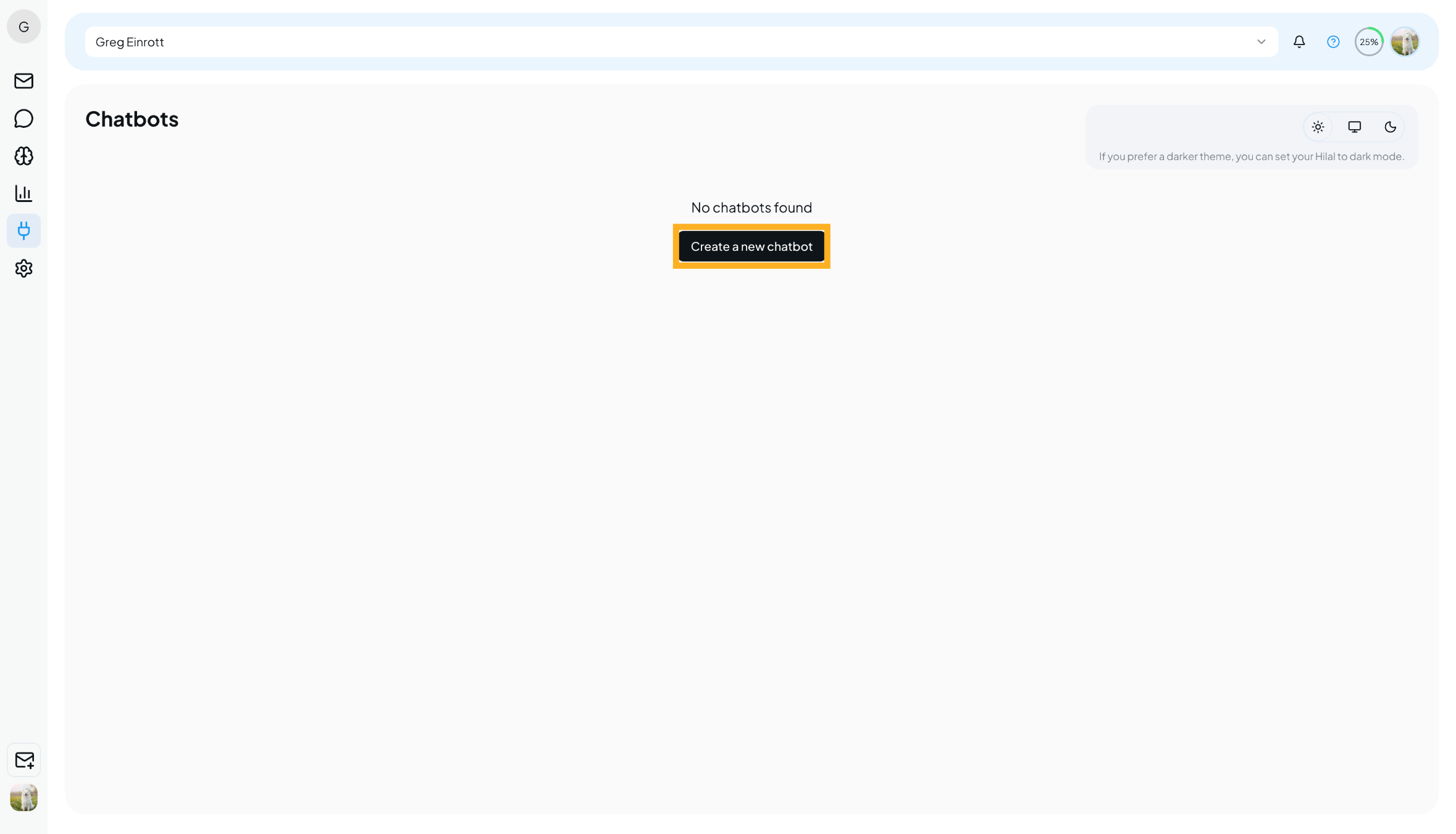This screenshot has width=1456, height=834.
Task: Expand the Greg Einrott account dropdown
Action: (x=1261, y=41)
